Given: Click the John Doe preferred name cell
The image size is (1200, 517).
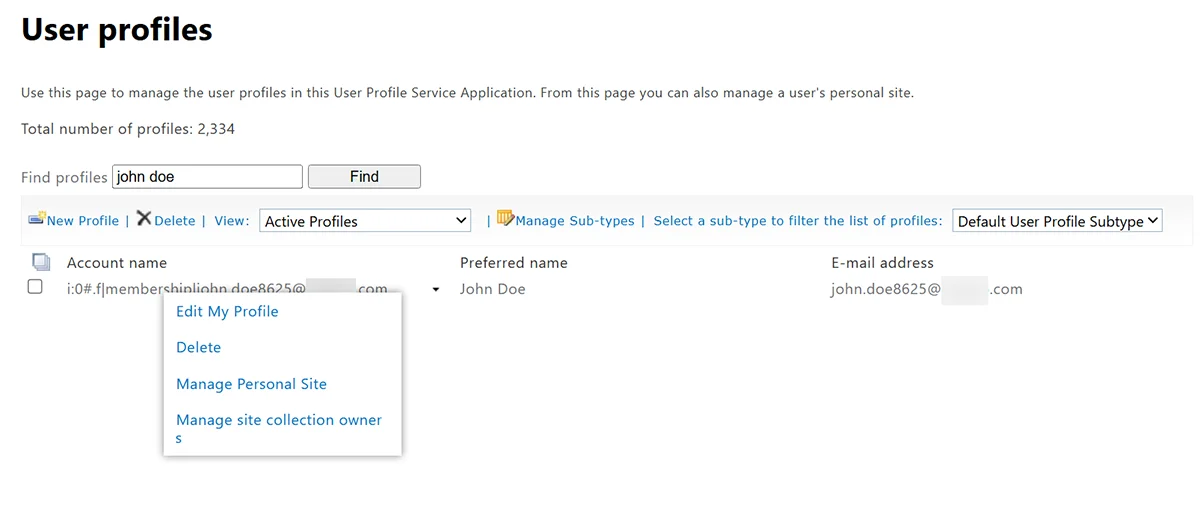Looking at the screenshot, I should (x=493, y=289).
